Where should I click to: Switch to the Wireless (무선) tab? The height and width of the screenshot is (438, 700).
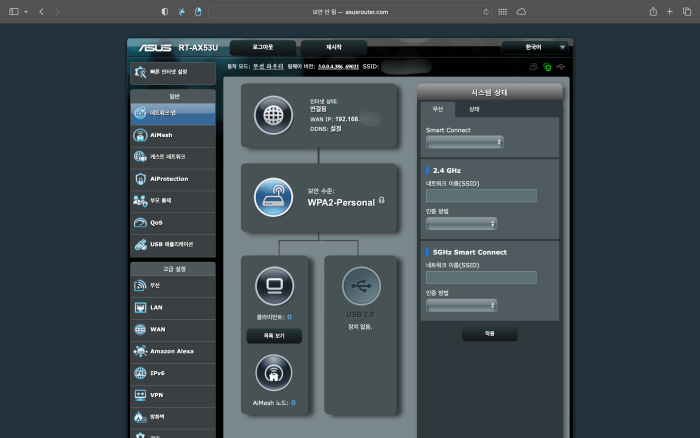438,109
